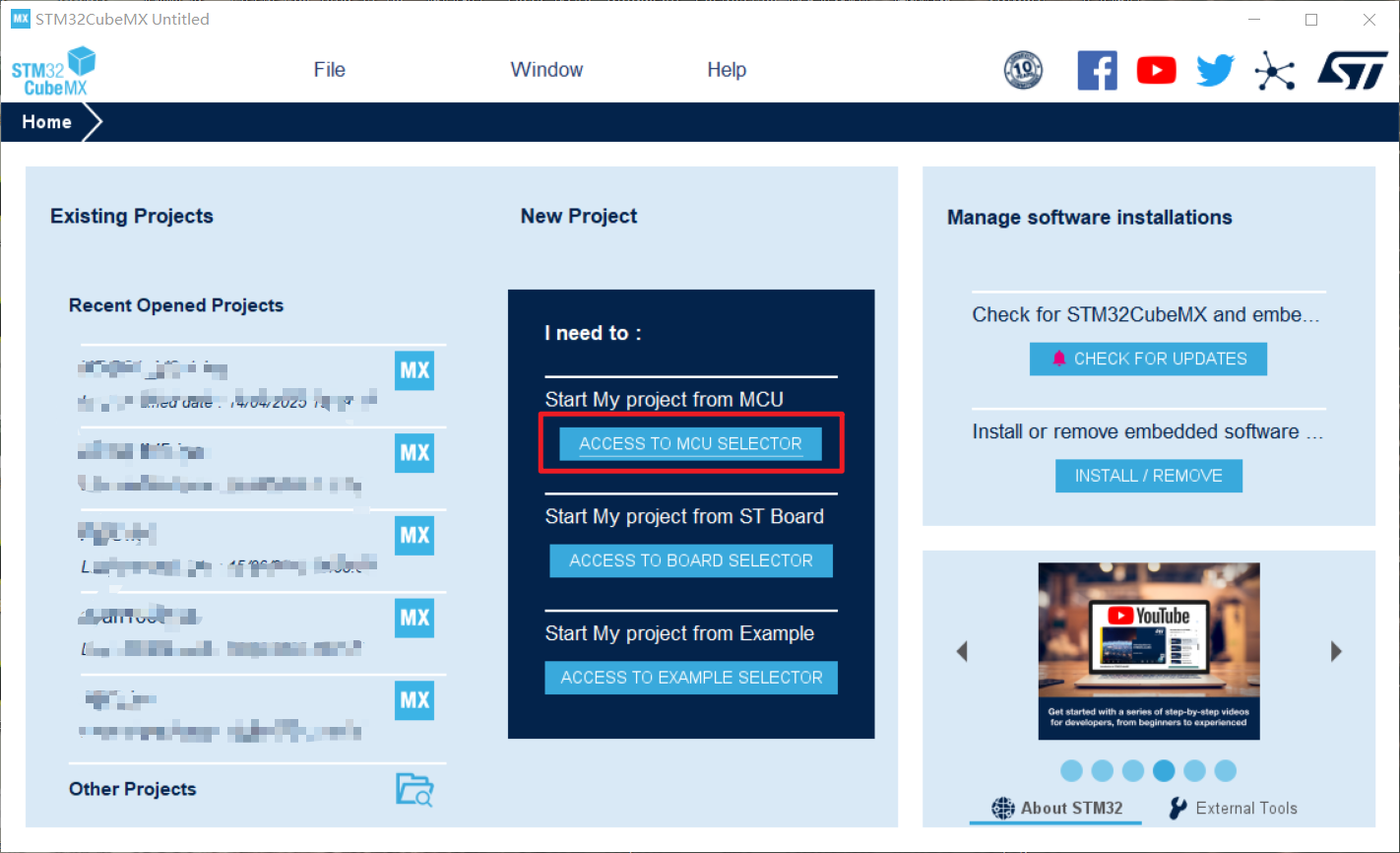The height and width of the screenshot is (853, 1400).
Task: Go to the Home breadcrumb
Action: [47, 122]
